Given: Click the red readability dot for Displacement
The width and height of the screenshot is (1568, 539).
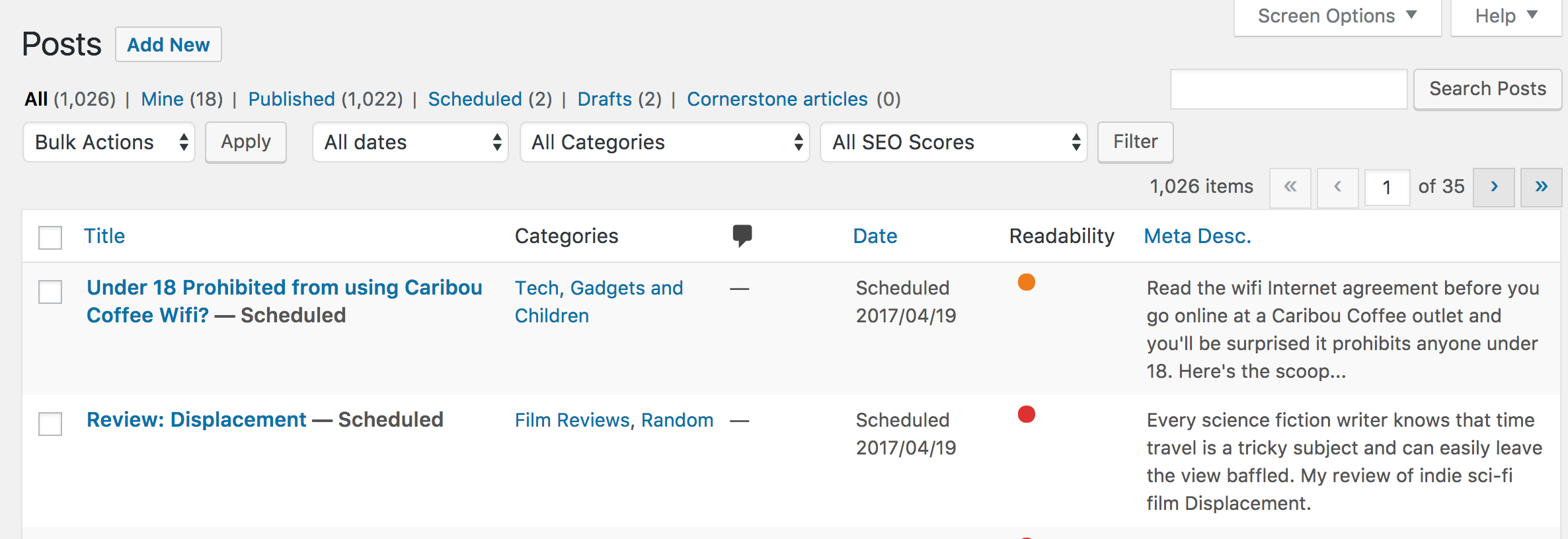Looking at the screenshot, I should click(x=1027, y=414).
